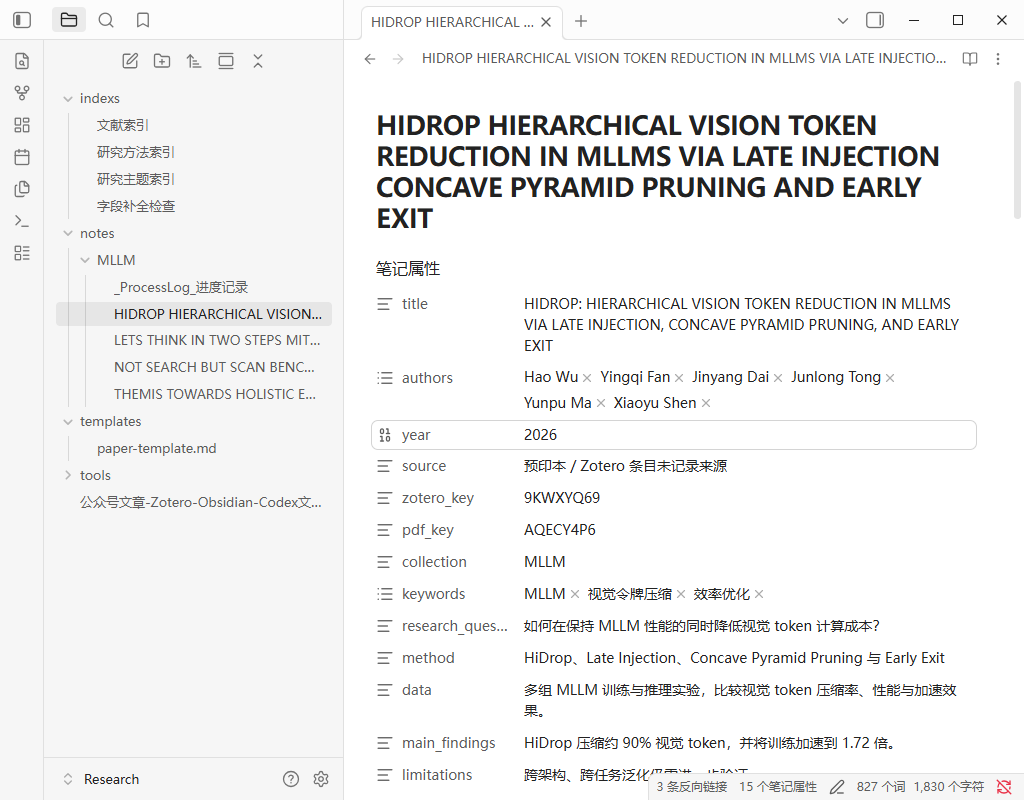Viewport: 1024px width, 800px height.
Task: Open the search panel icon
Action: pos(106,20)
